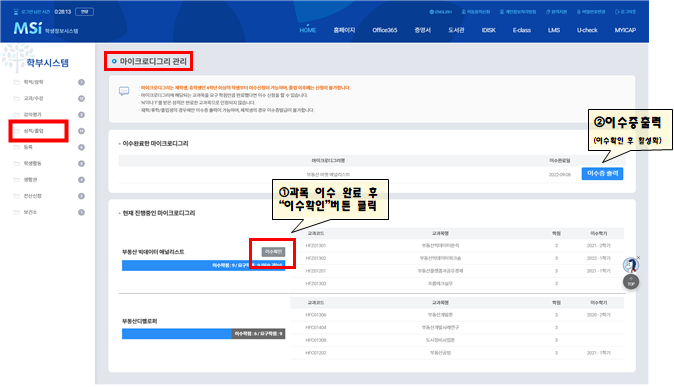Screen dimensions: 674x387
Task: Select course code HF201303
Action: (x=316, y=284)
